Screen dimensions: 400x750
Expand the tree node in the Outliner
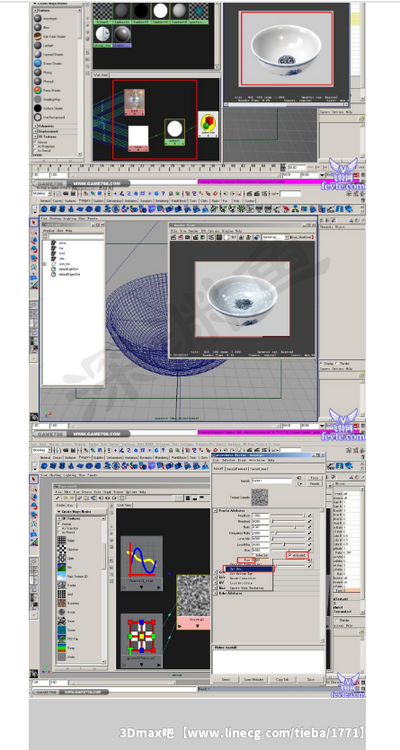(x=45, y=264)
